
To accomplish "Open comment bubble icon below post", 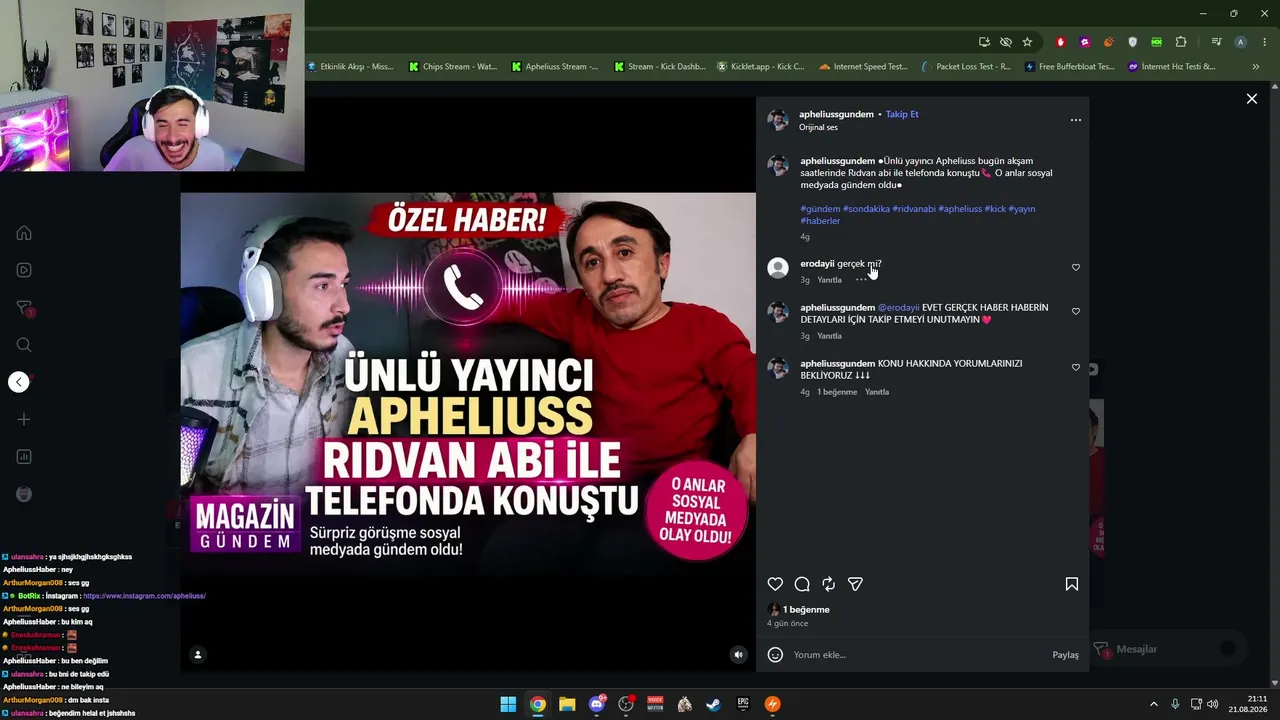I will (x=802, y=584).
